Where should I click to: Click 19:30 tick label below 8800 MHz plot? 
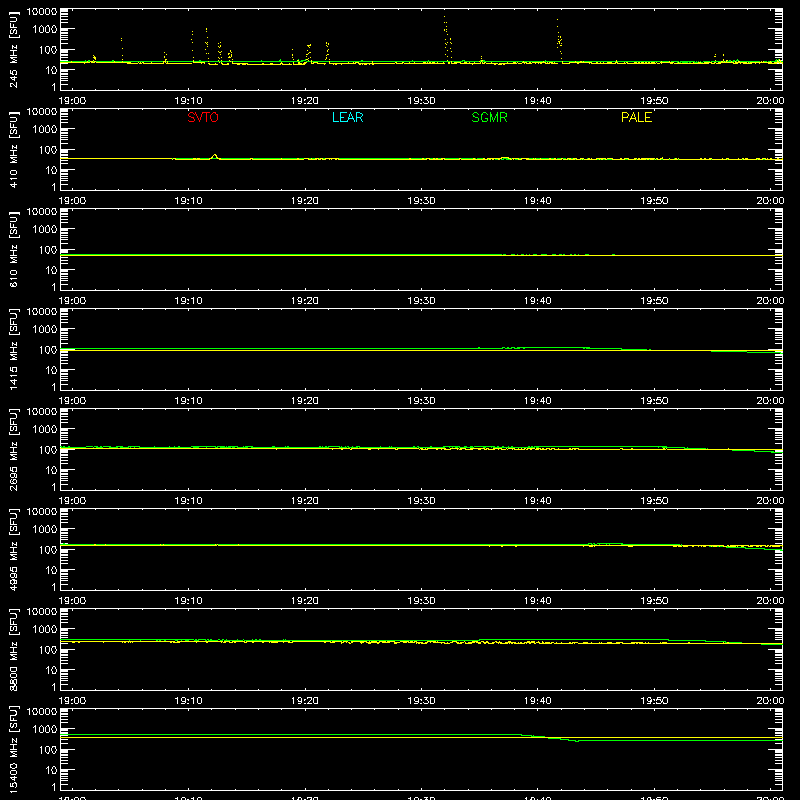coord(421,701)
